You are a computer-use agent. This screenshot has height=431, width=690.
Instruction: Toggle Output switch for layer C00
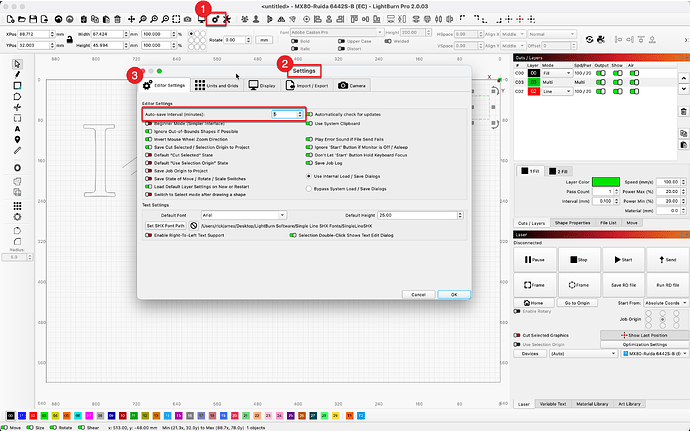(601, 73)
